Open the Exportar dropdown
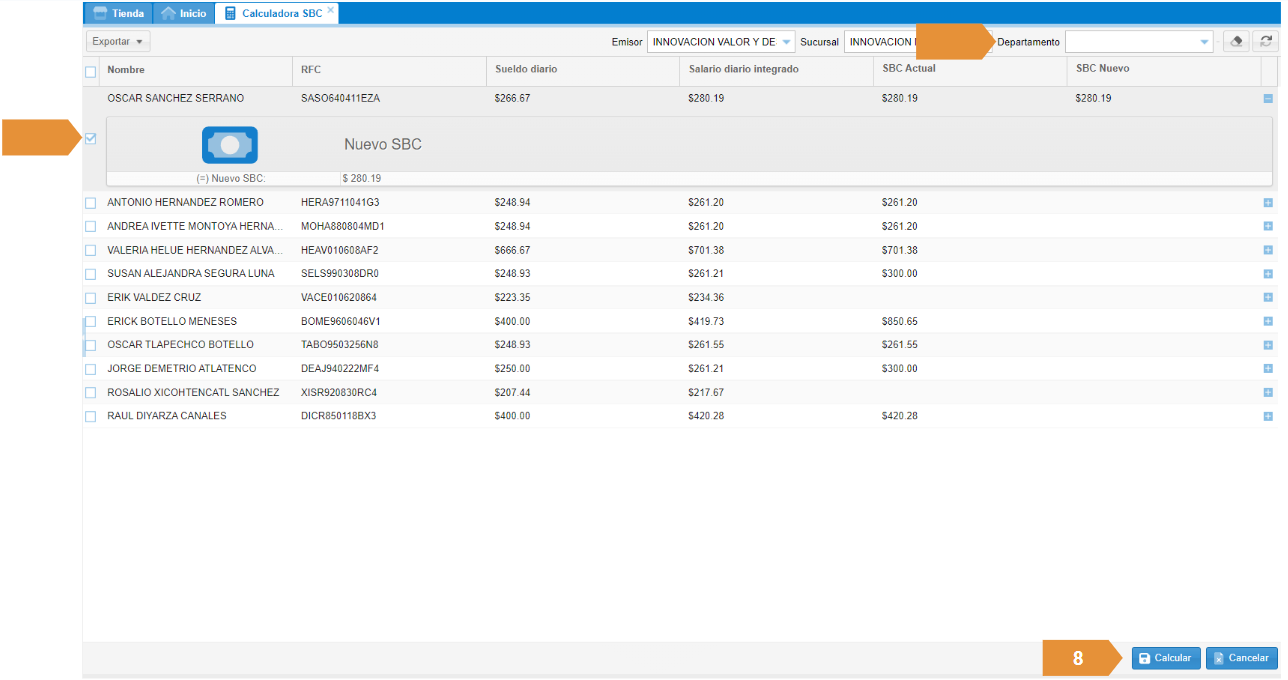Screen dimensions: 1288x680 point(119,42)
